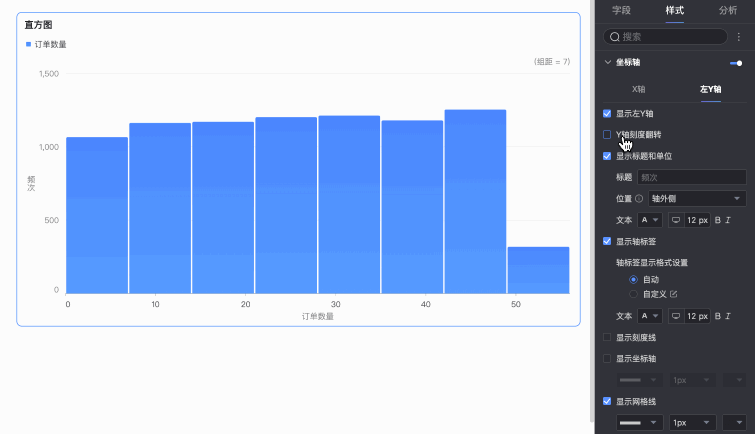Toggle the 坐标轴 switch off

pos(736,63)
